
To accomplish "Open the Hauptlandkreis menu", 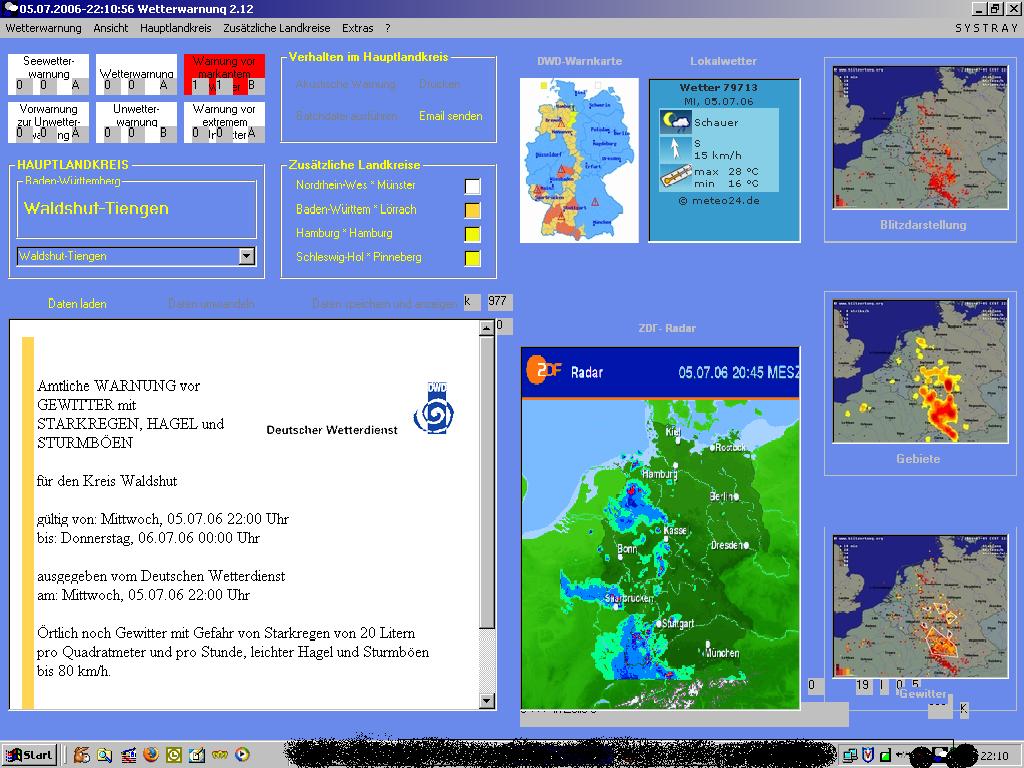I will pyautogui.click(x=176, y=28).
